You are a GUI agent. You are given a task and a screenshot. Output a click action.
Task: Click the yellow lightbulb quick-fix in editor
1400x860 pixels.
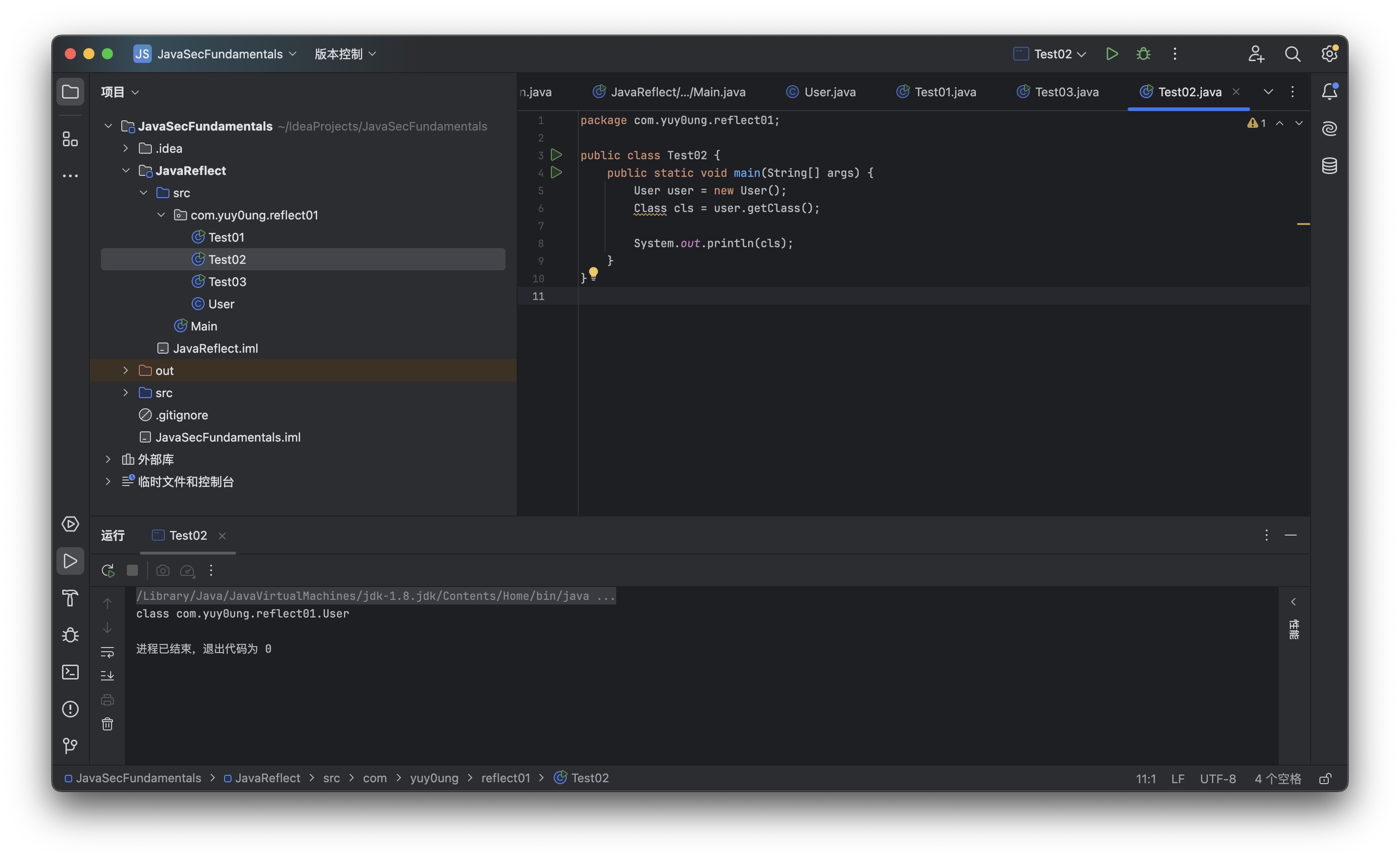(x=594, y=273)
